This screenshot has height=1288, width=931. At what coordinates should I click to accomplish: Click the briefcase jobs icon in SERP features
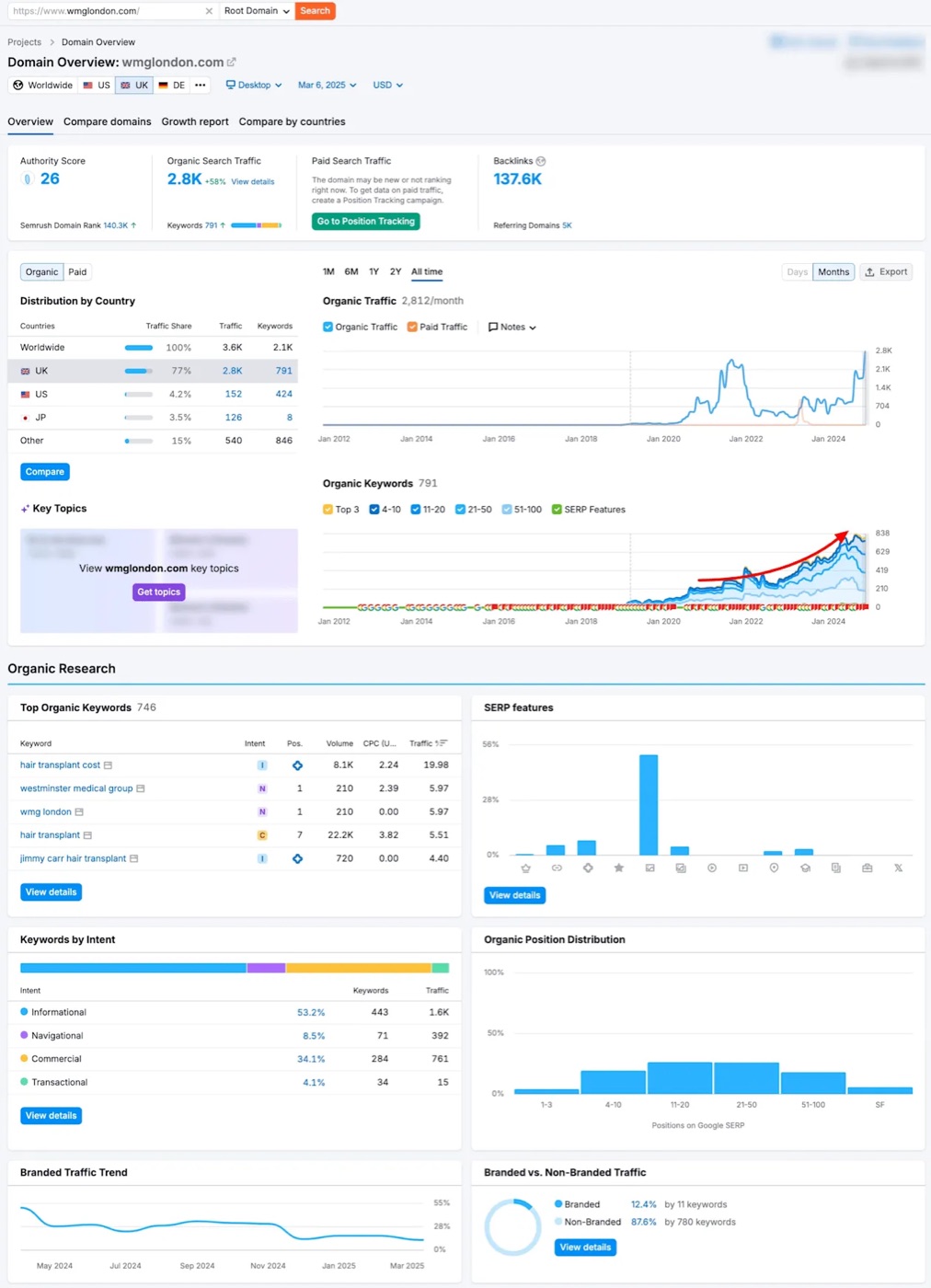[x=867, y=868]
